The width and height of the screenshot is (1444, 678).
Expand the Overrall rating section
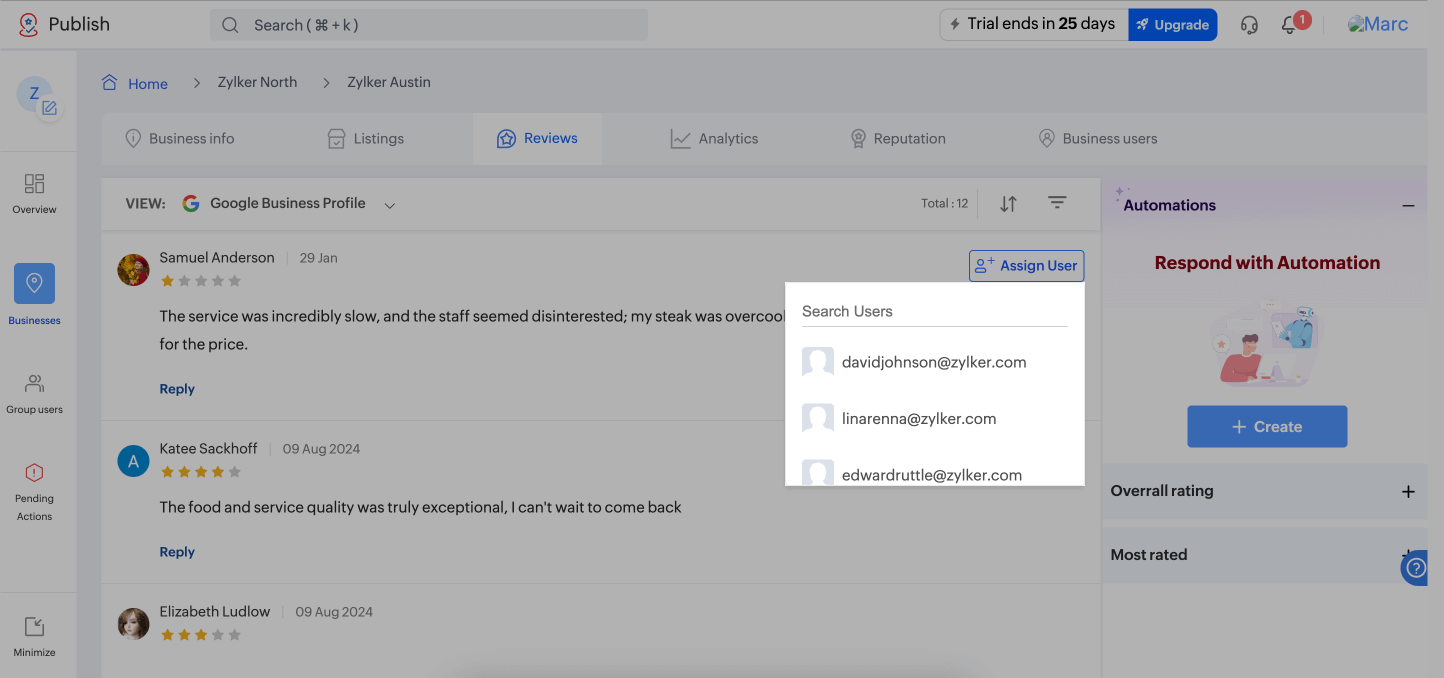(x=1408, y=491)
